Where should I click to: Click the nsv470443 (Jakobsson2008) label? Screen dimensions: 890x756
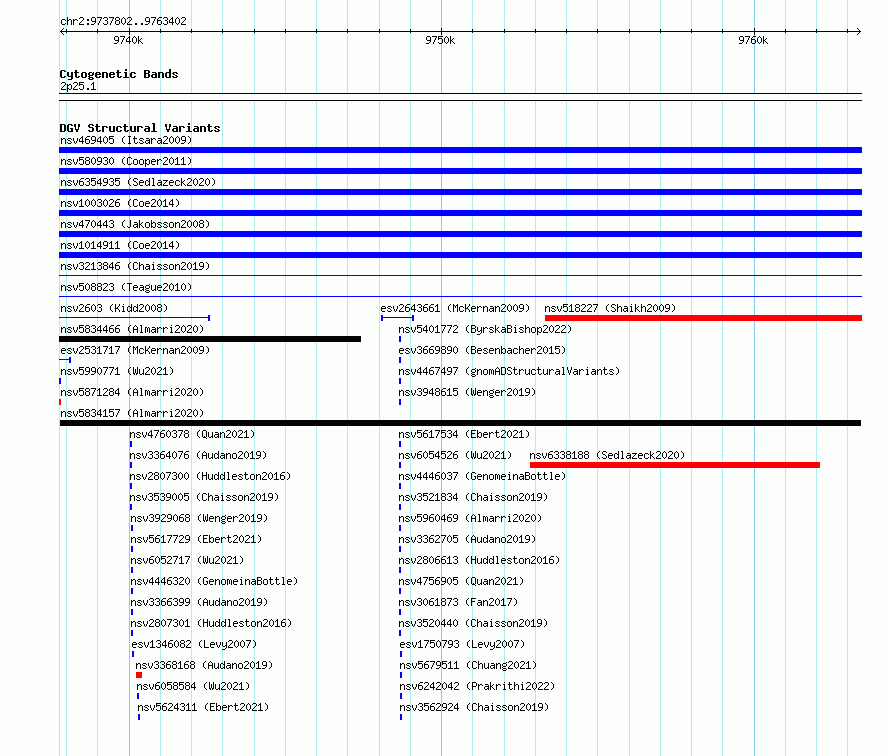[x=135, y=224]
